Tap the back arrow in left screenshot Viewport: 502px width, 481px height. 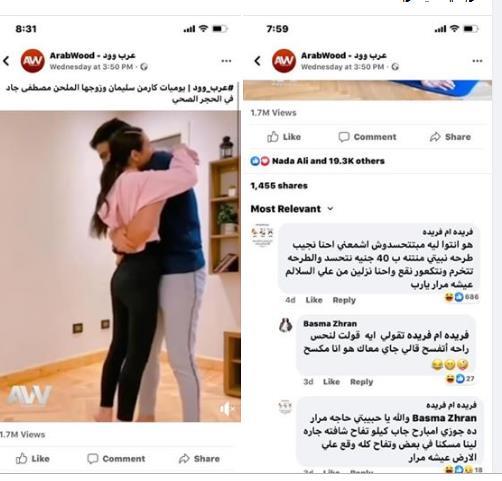(x=6, y=61)
